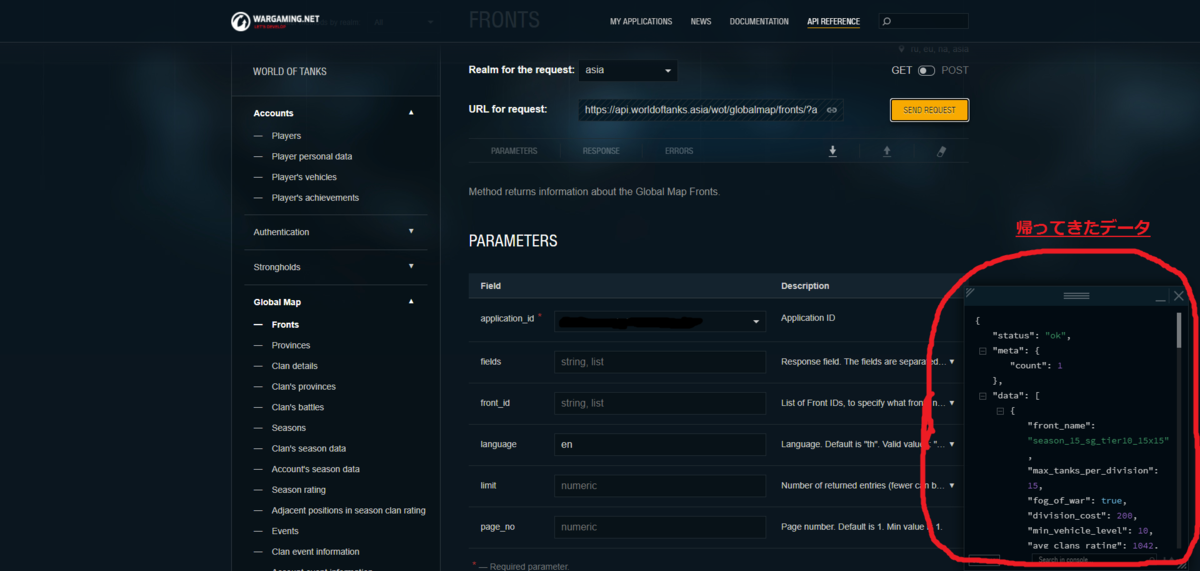Image resolution: width=1200 pixels, height=571 pixels.
Task: Click the header search input box
Action: [924, 21]
